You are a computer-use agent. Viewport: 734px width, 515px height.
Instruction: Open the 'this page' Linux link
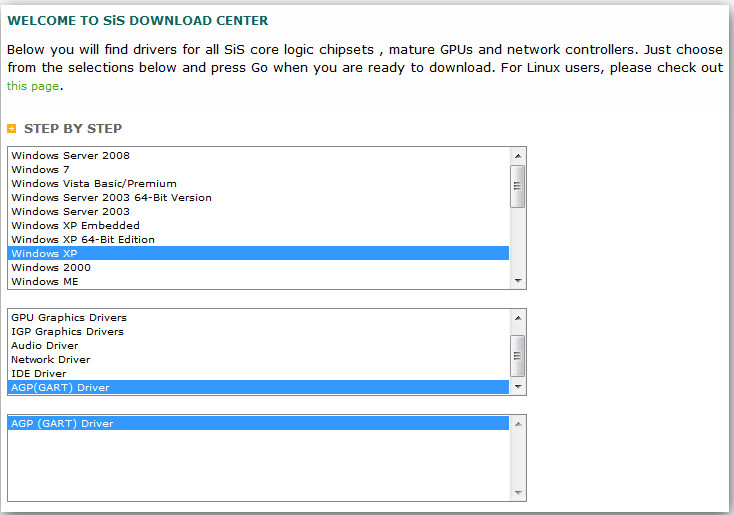pyautogui.click(x=33, y=86)
